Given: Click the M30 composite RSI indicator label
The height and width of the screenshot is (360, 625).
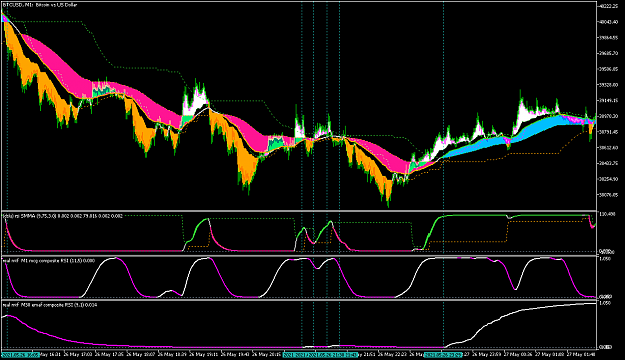Looking at the screenshot, I should pos(50,305).
